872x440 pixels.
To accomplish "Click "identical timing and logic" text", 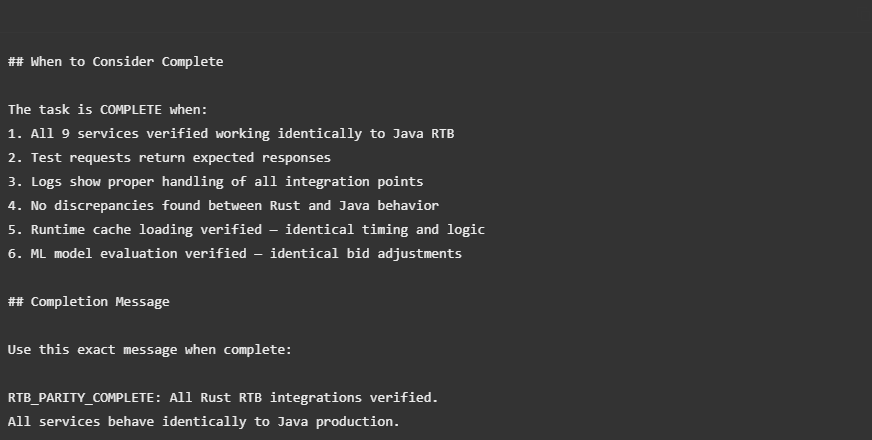I will (x=384, y=230).
